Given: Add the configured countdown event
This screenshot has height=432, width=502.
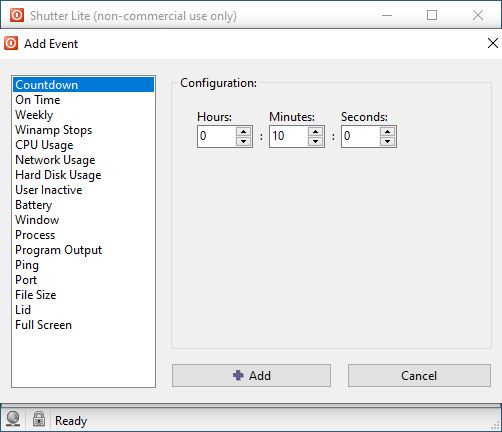Looking at the screenshot, I should [x=251, y=376].
